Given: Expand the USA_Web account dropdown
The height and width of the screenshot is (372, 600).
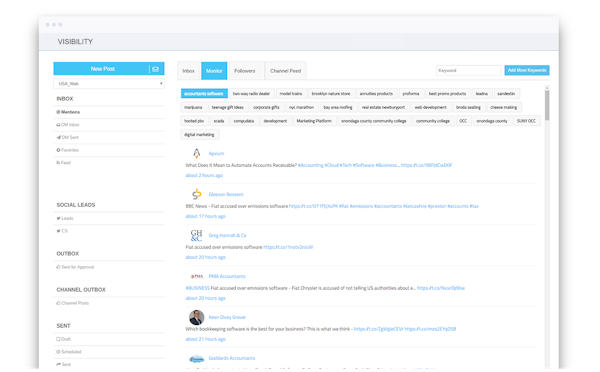Looking at the screenshot, I should click(x=109, y=83).
